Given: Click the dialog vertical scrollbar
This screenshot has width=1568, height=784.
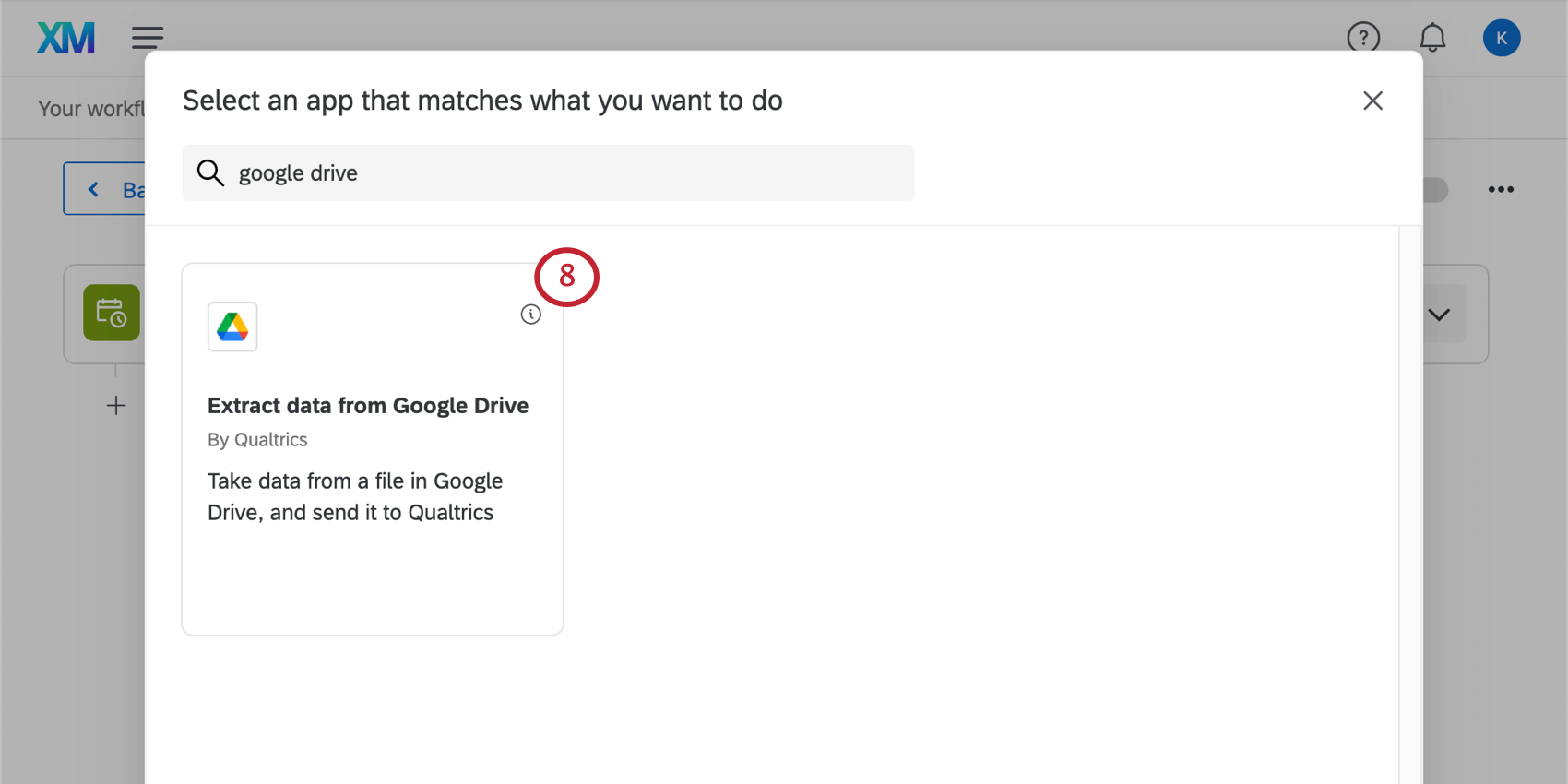Looking at the screenshot, I should (x=1410, y=505).
